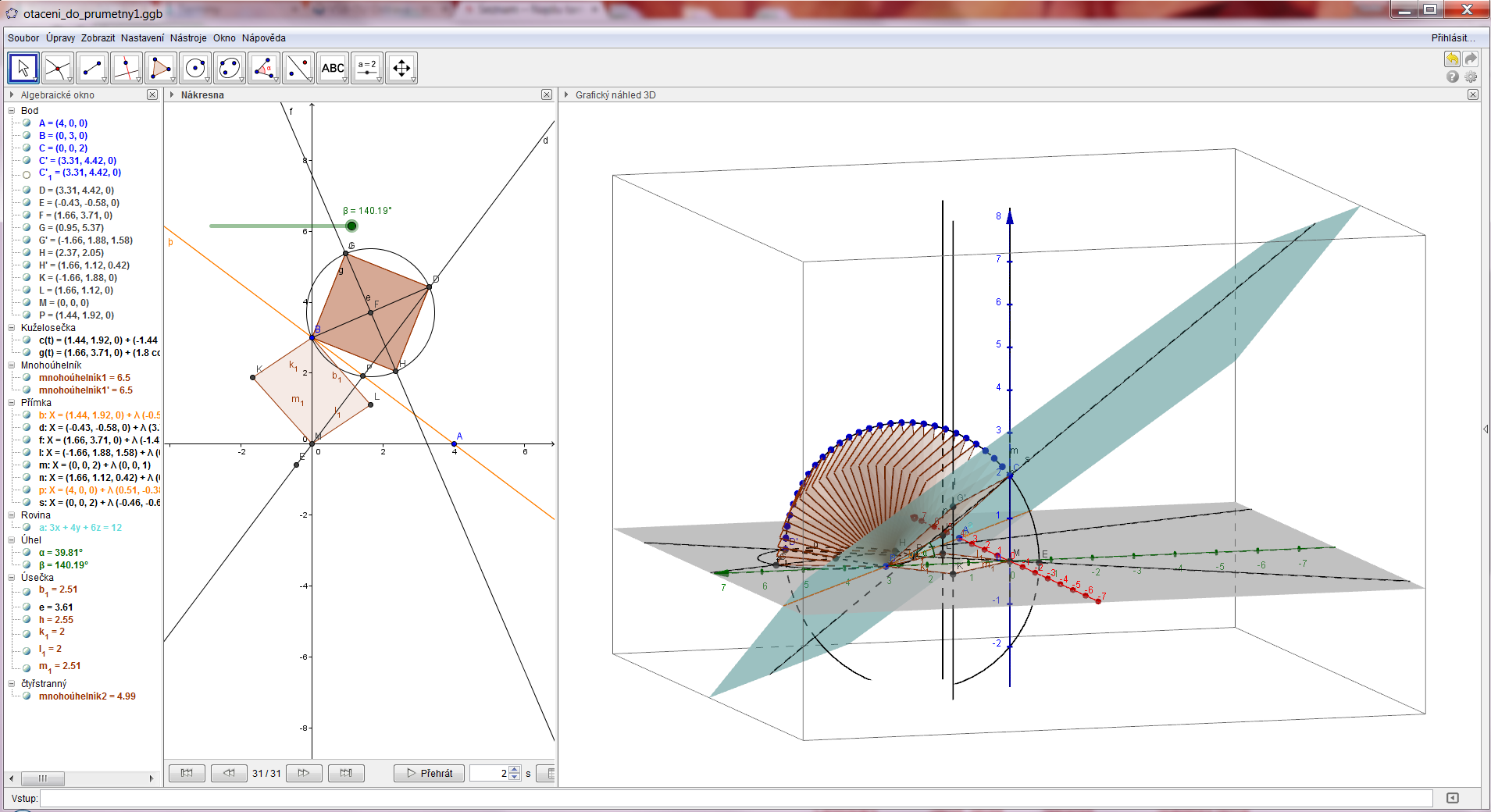Close the Algebraické okno panel
This screenshot has height=812, width=1491.
[x=152, y=94]
